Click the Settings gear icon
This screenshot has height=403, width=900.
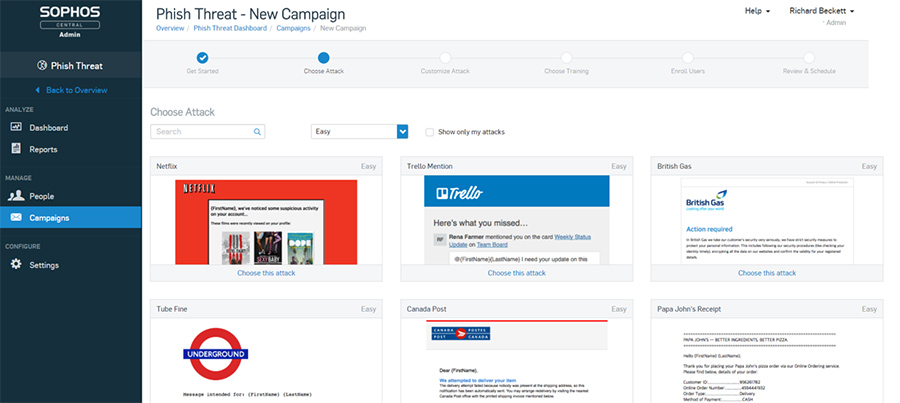(16, 265)
